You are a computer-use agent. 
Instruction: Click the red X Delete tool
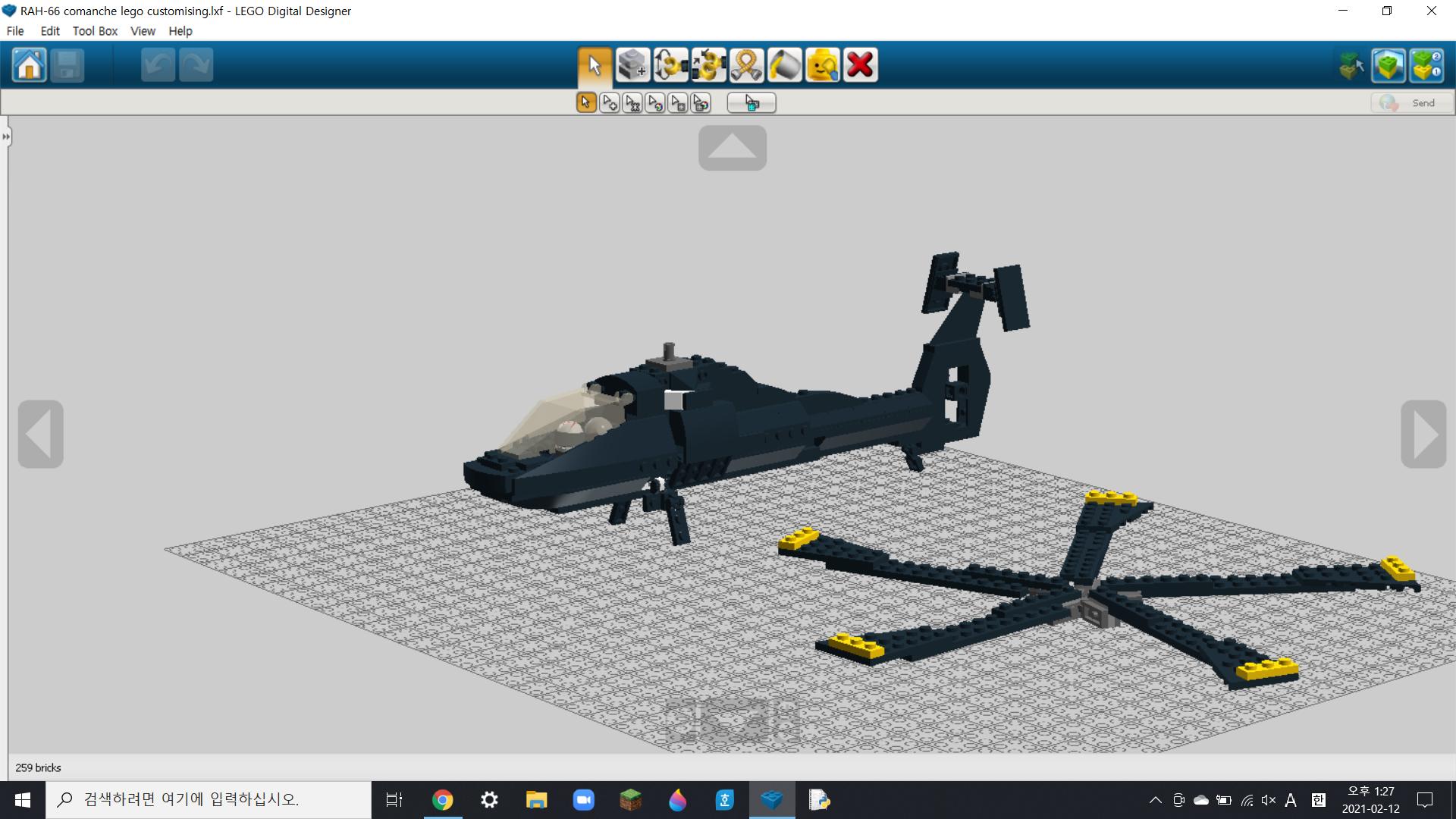860,65
